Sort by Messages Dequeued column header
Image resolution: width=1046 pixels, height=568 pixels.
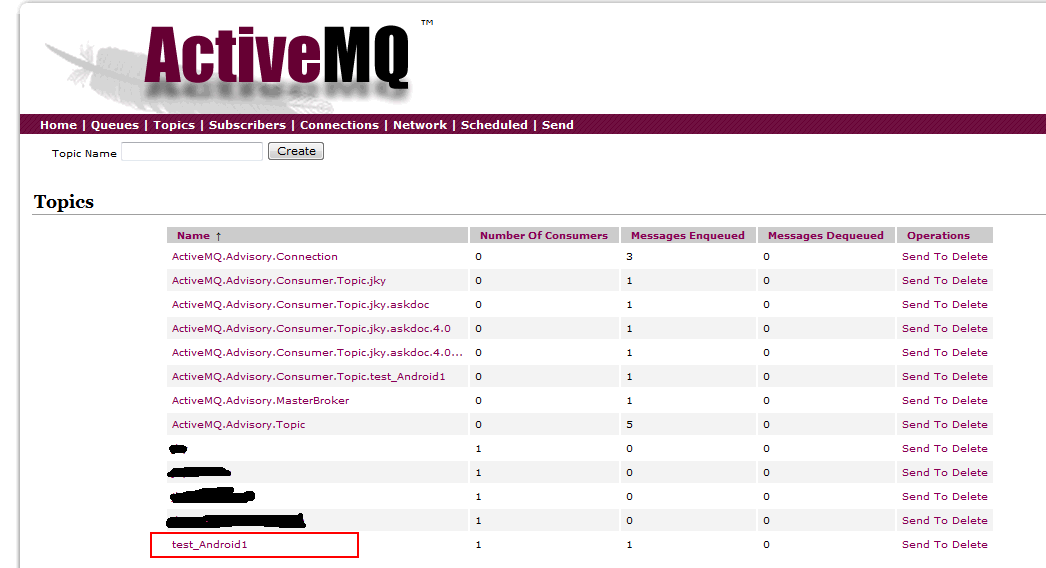825,236
